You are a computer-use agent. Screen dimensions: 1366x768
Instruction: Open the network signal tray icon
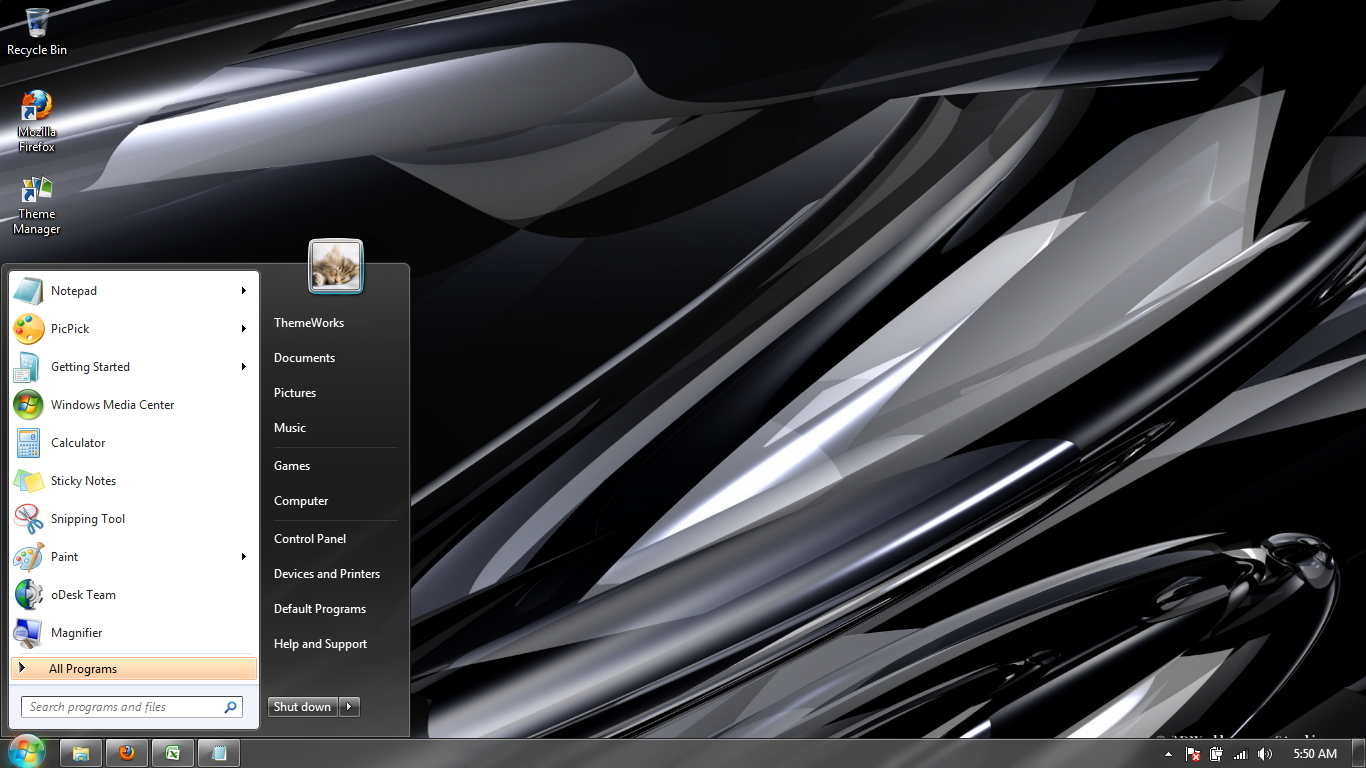(x=1241, y=754)
